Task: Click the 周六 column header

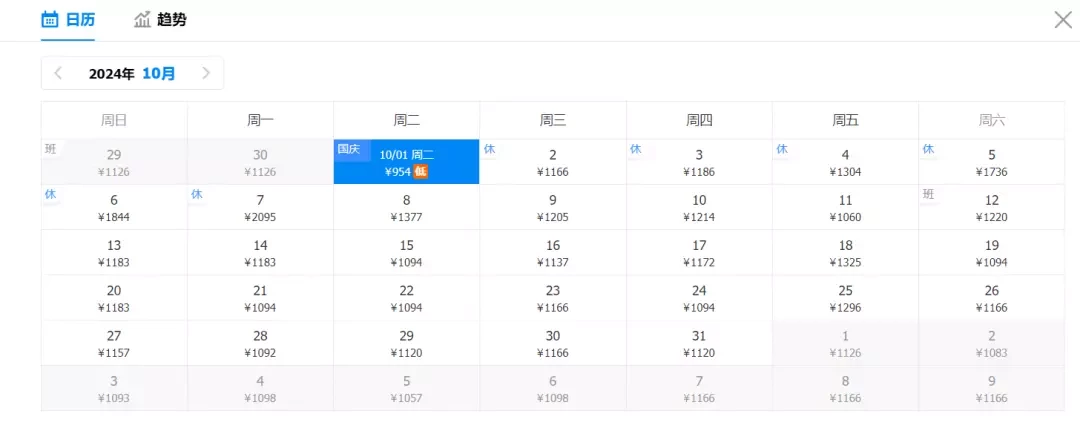Action: point(992,120)
